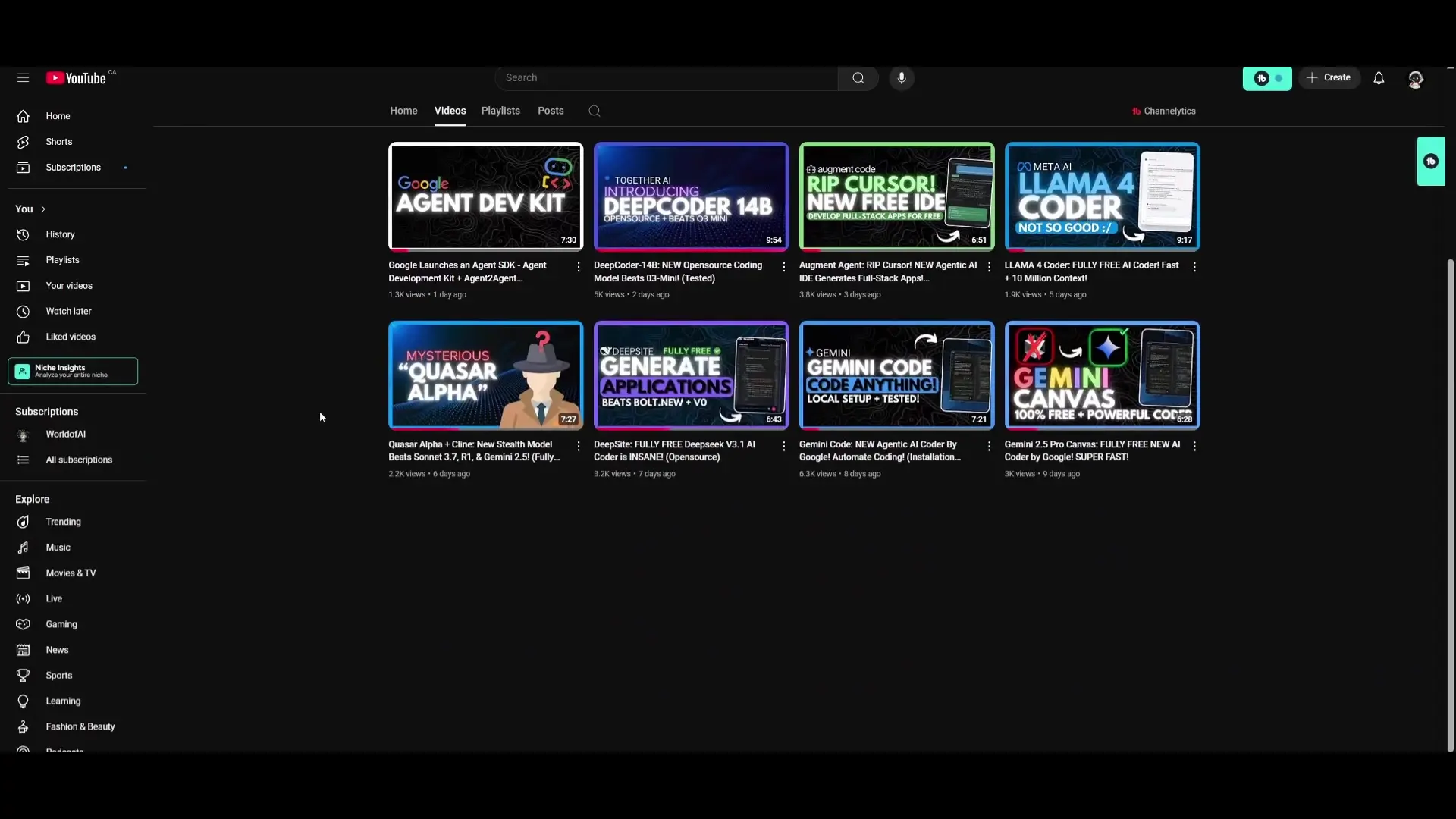1456x819 pixels.
Task: Select the Videos tab
Action: click(x=450, y=111)
